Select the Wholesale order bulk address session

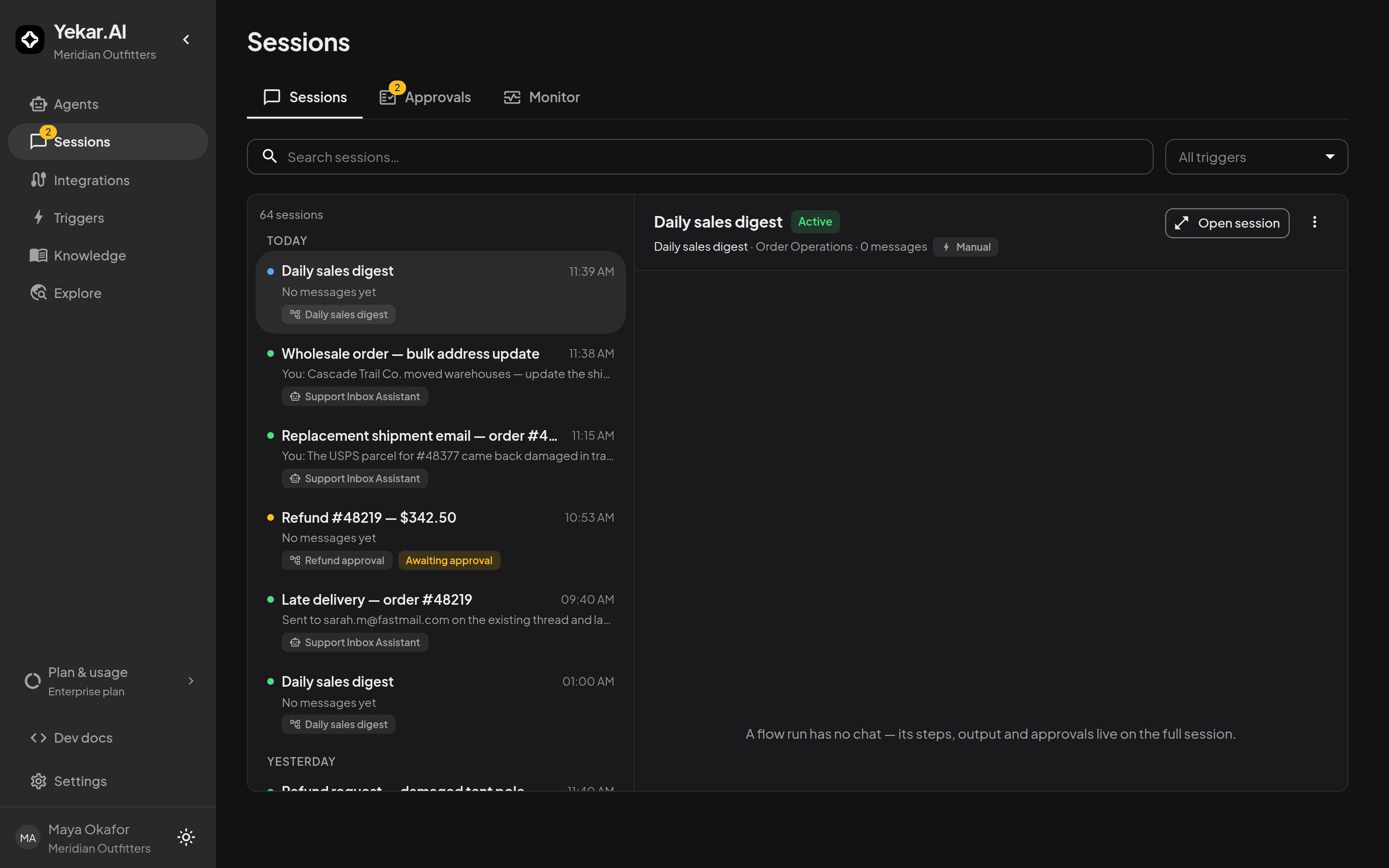441,375
